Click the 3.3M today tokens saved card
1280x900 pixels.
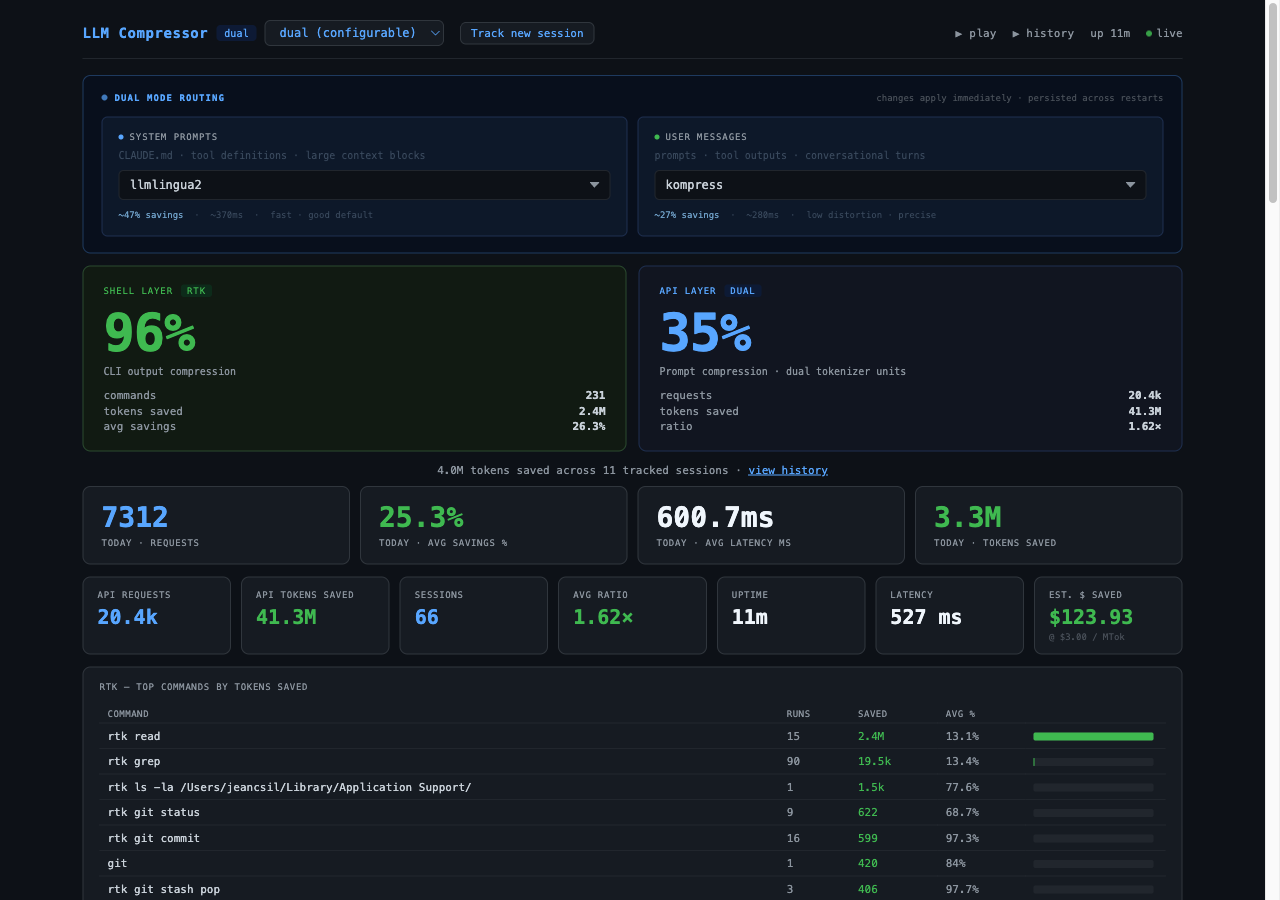(1049, 525)
